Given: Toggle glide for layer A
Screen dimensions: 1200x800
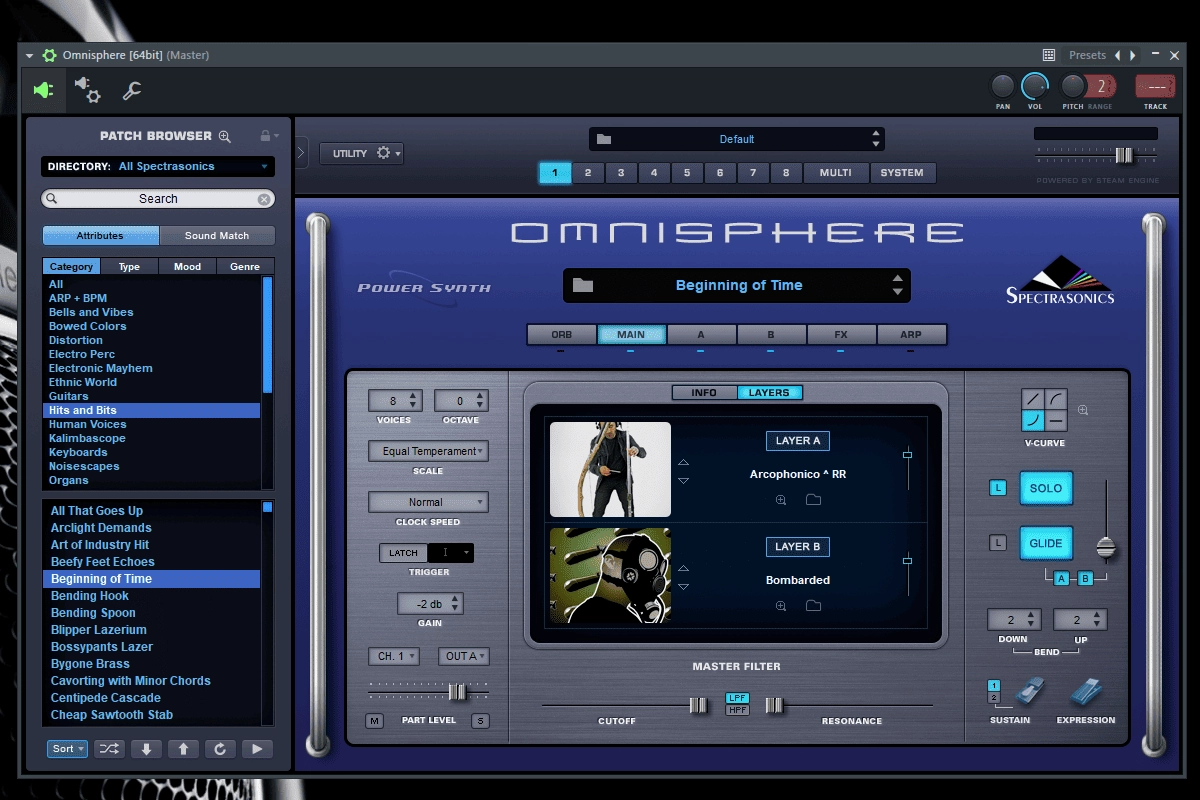Looking at the screenshot, I should (1061, 578).
